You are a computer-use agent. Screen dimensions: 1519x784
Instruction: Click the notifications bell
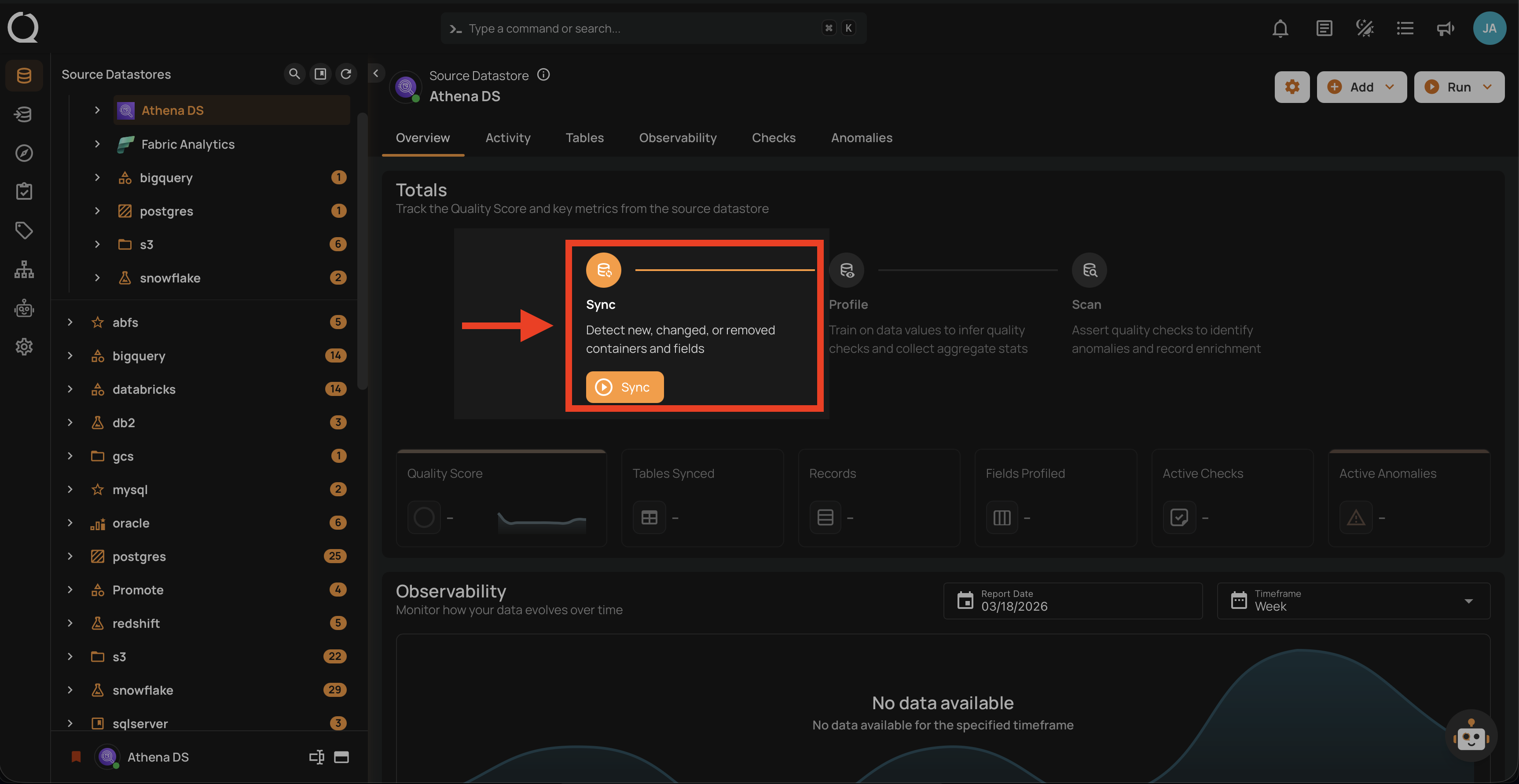1280,28
